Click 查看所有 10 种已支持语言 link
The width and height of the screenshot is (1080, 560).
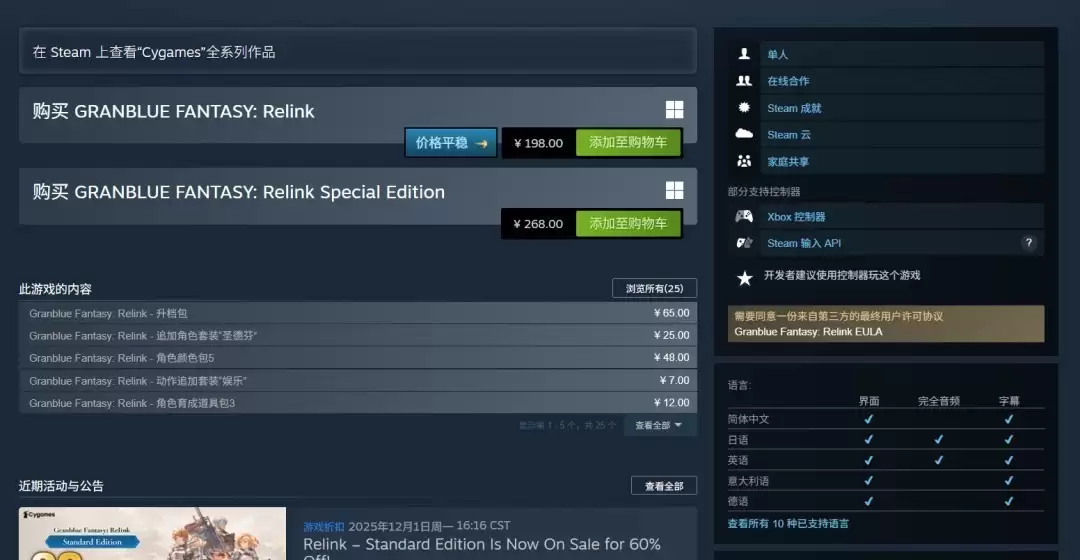(x=788, y=523)
